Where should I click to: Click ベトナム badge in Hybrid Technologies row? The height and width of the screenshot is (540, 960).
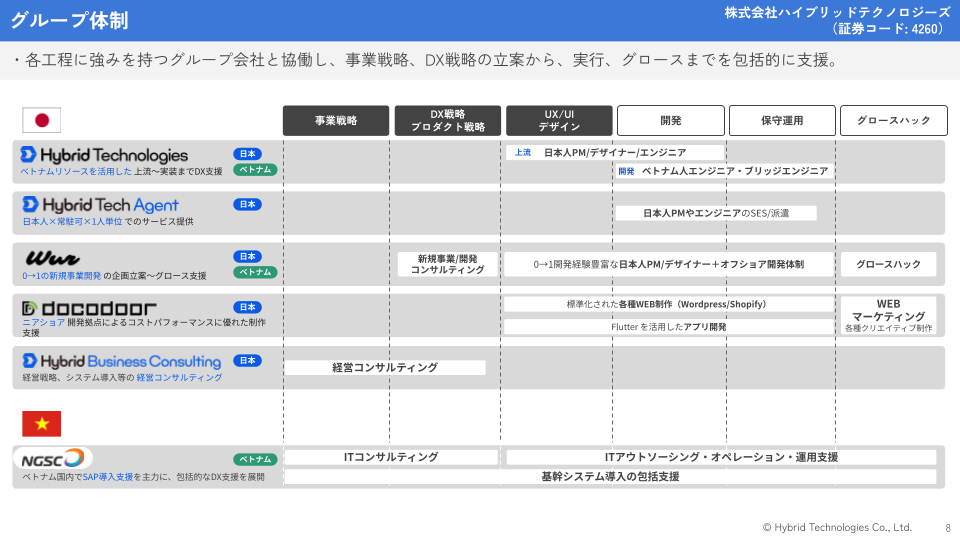(255, 170)
